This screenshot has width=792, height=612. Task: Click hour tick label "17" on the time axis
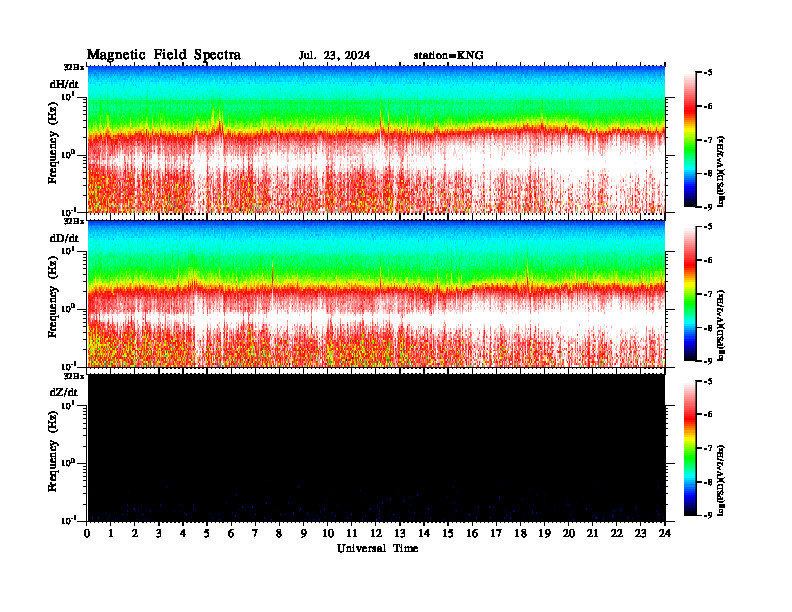[x=496, y=534]
